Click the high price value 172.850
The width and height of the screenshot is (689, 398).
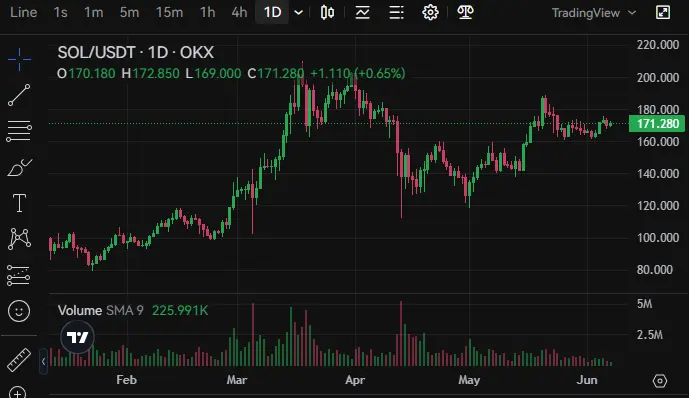pos(156,73)
